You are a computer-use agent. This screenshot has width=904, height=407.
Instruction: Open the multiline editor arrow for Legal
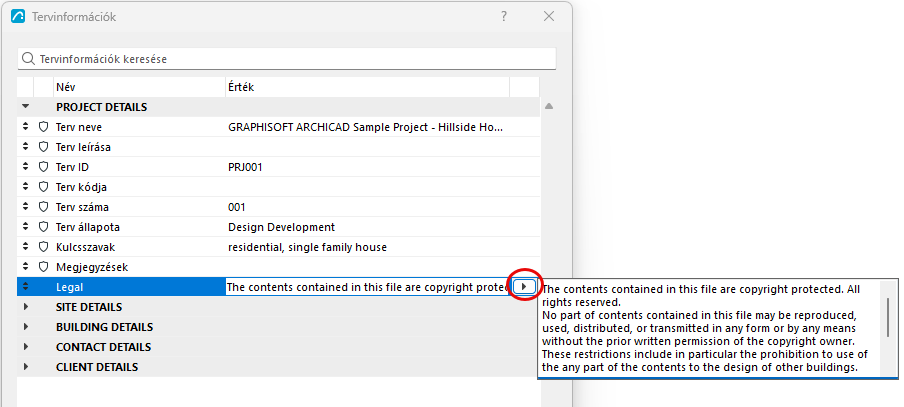coord(524,287)
